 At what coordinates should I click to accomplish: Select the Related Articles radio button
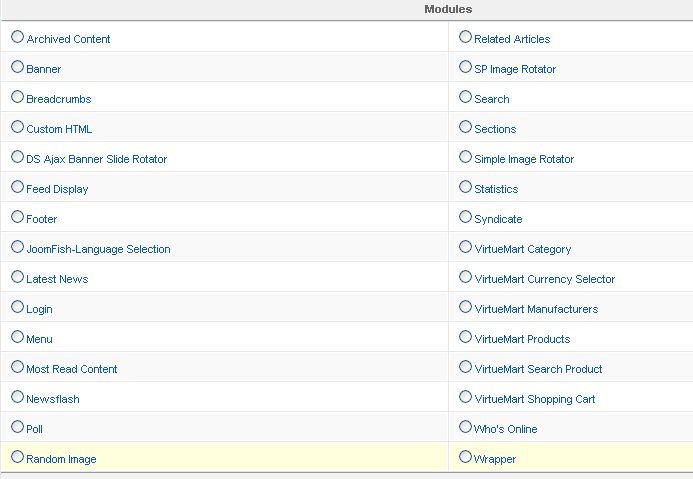tap(465, 36)
